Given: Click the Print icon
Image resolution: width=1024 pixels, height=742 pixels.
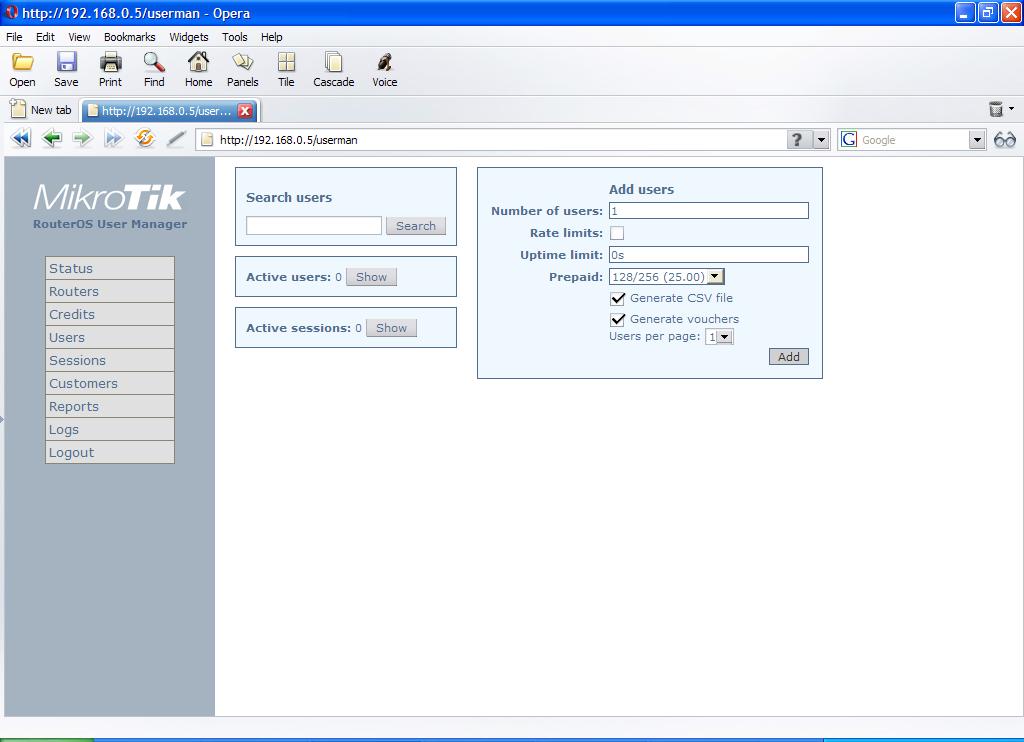Looking at the screenshot, I should tap(110, 62).
